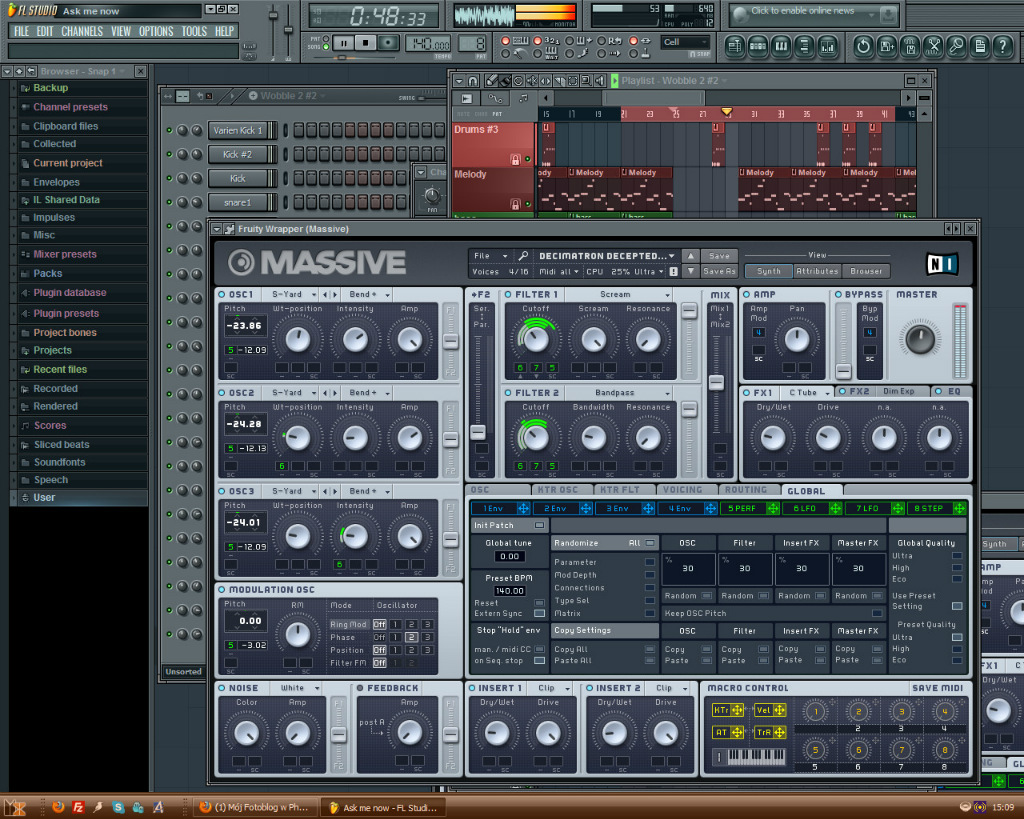1024x819 pixels.
Task: Toggle the on Seq. stop checkbox
Action: 539,660
